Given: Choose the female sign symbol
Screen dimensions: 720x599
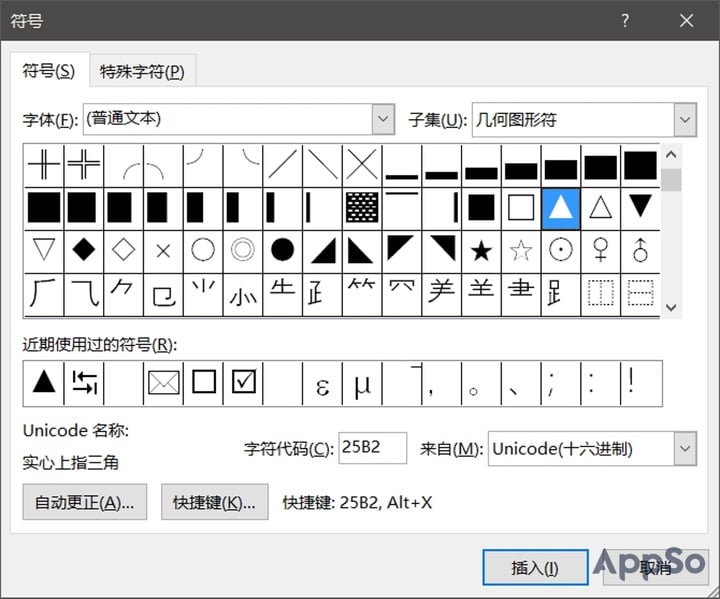Looking at the screenshot, I should pyautogui.click(x=601, y=249).
